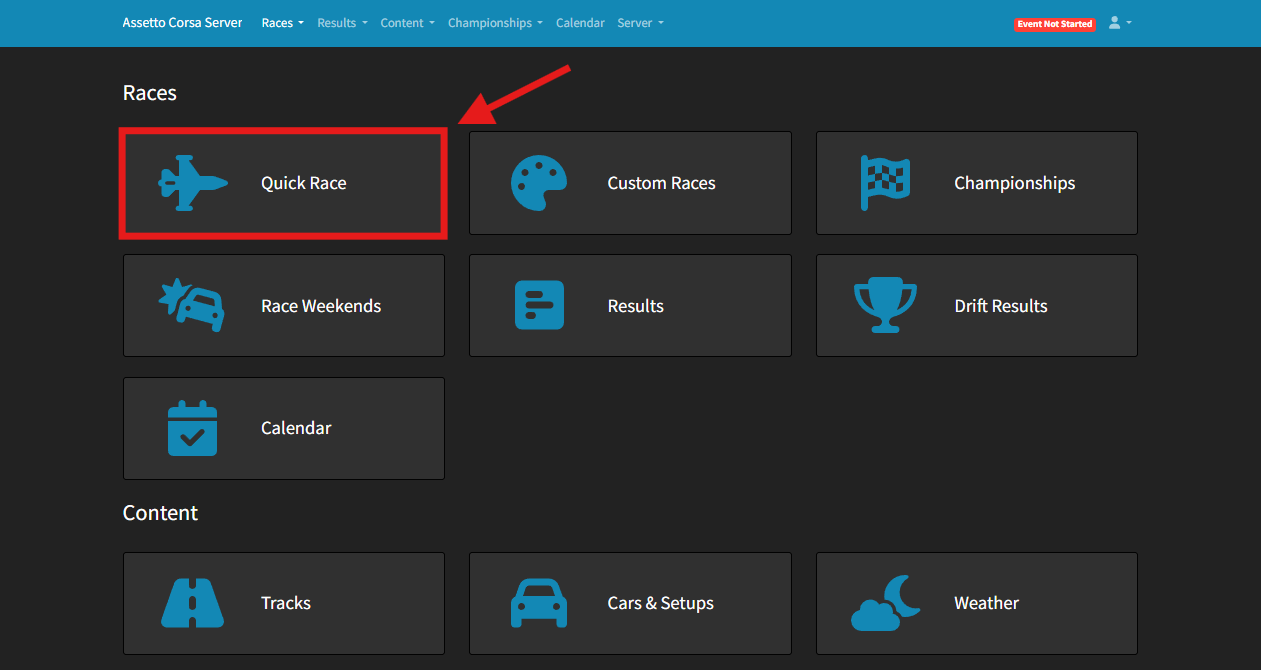1261x670 pixels.
Task: Click the Championships checkered flag icon
Action: point(885,183)
